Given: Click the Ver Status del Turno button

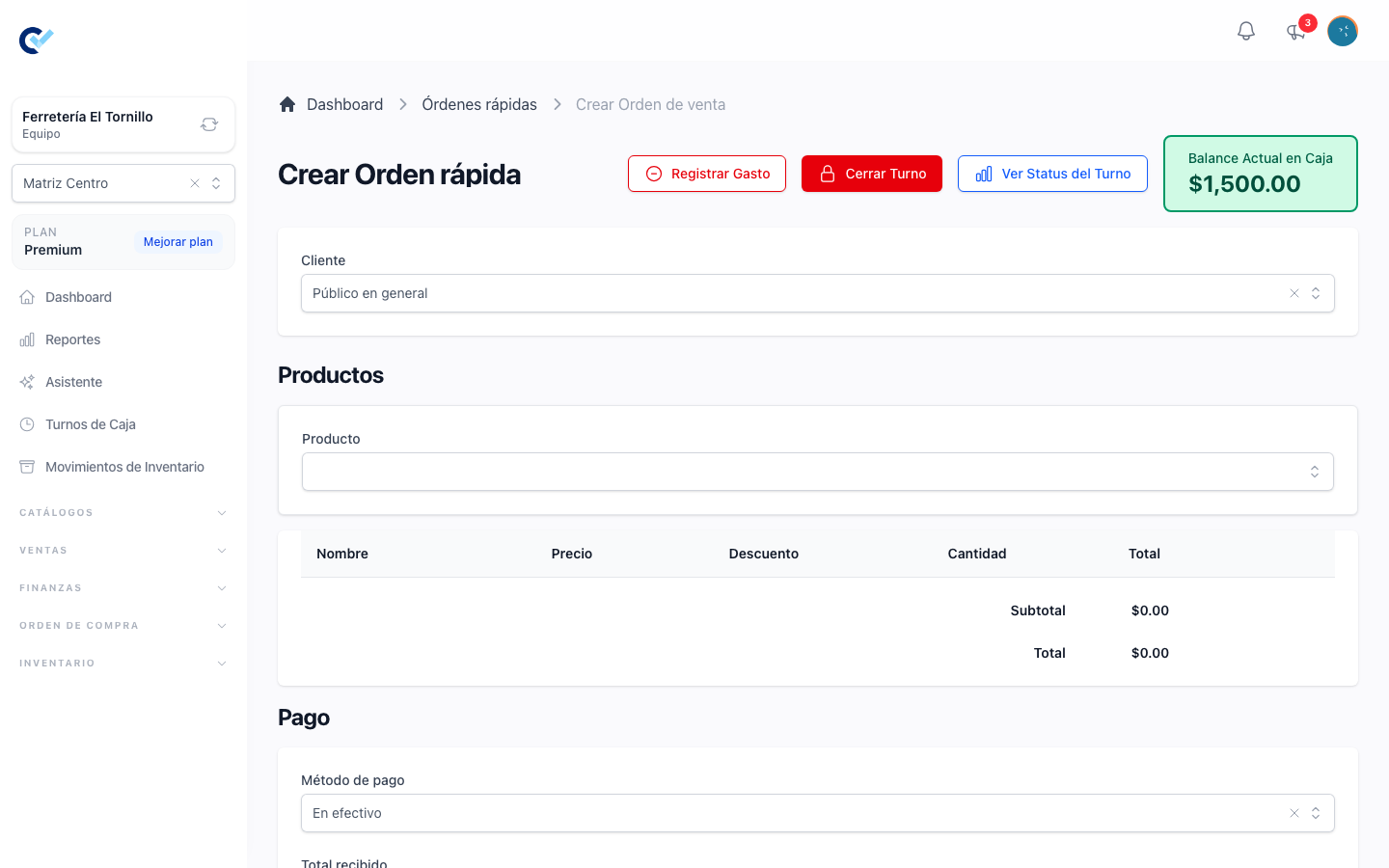Looking at the screenshot, I should (x=1052, y=174).
